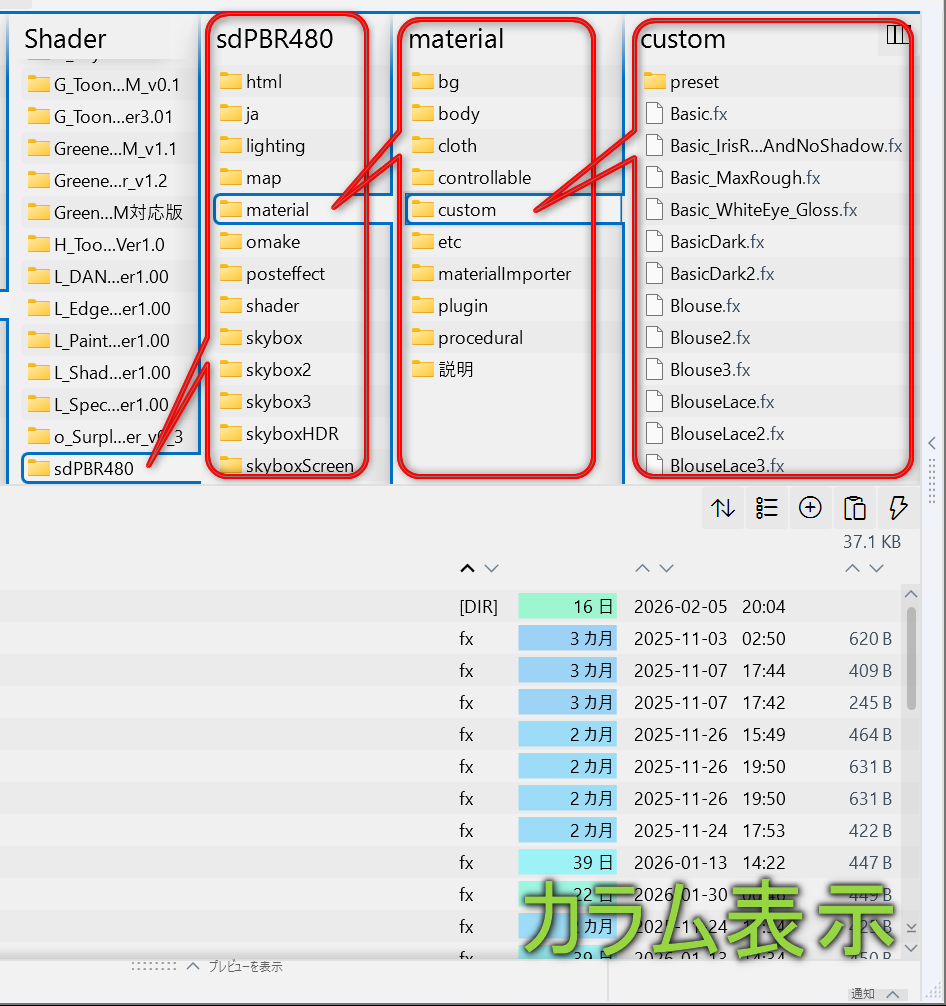Click the file list vertical scrollbar
The width and height of the screenshot is (946, 1006).
(x=911, y=660)
